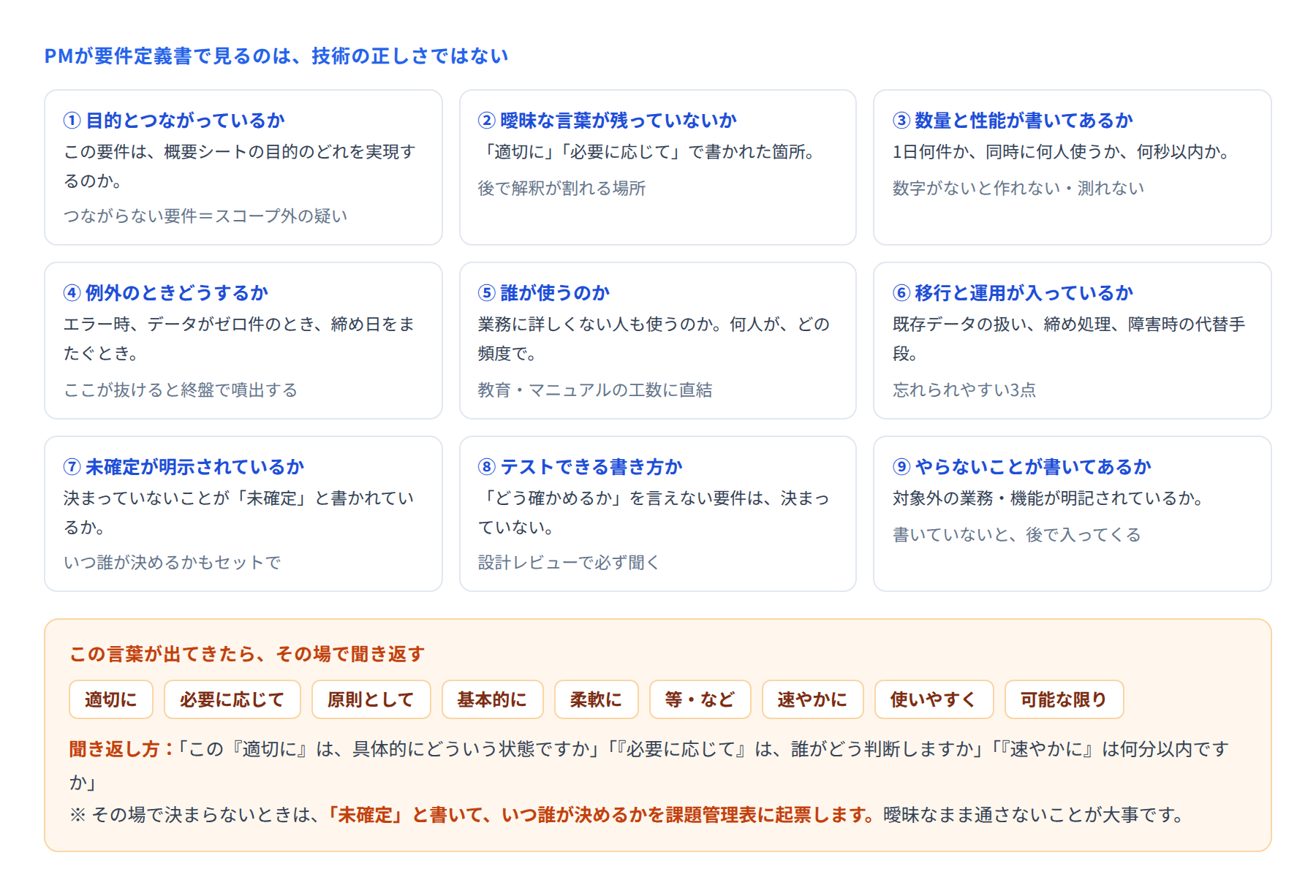Click heading ③ 数量と性能が書いてあるか
This screenshot has height=896, width=1316.
pyautogui.click(x=1013, y=120)
